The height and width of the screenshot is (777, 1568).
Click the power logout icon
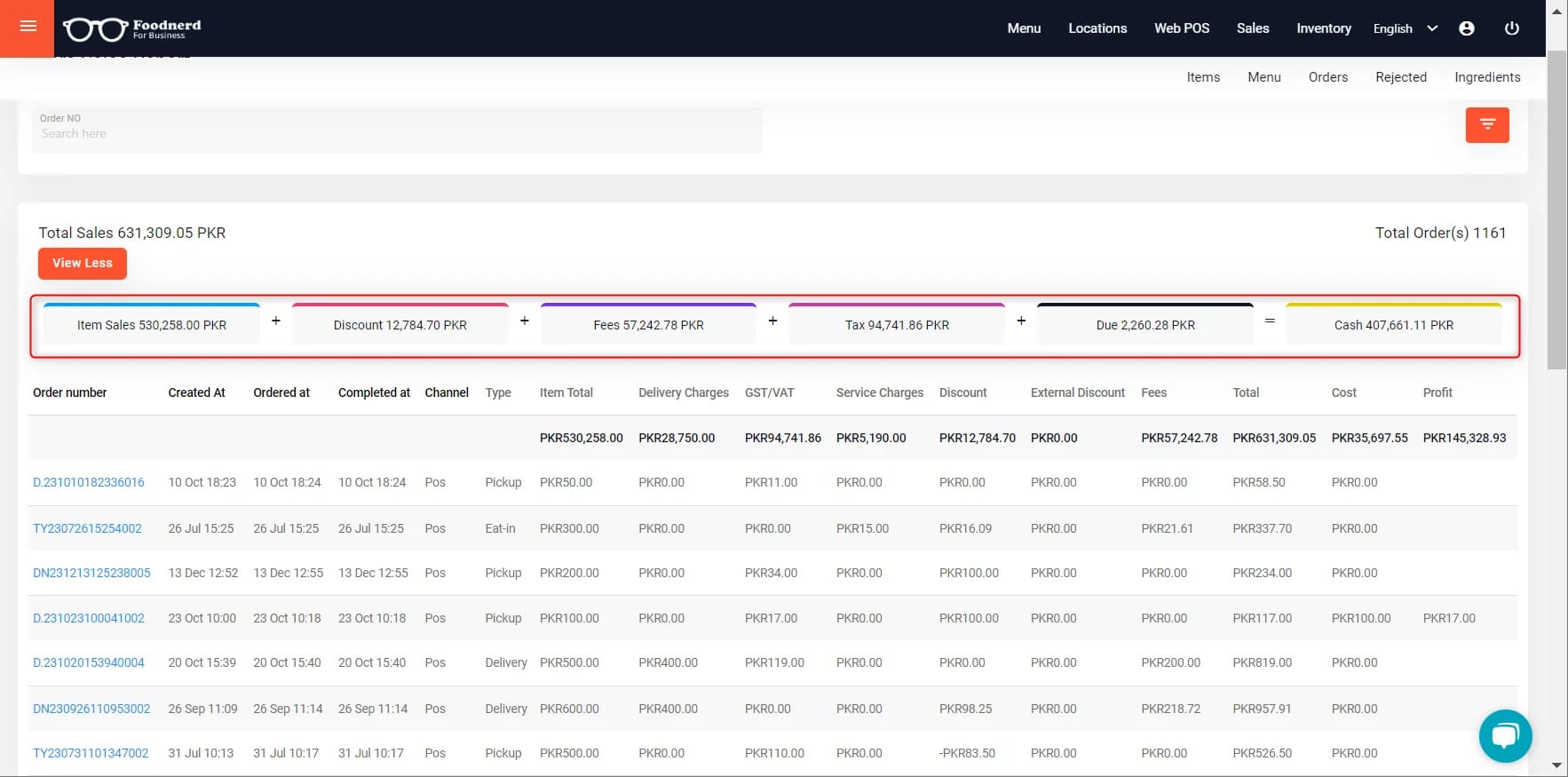[1512, 28]
